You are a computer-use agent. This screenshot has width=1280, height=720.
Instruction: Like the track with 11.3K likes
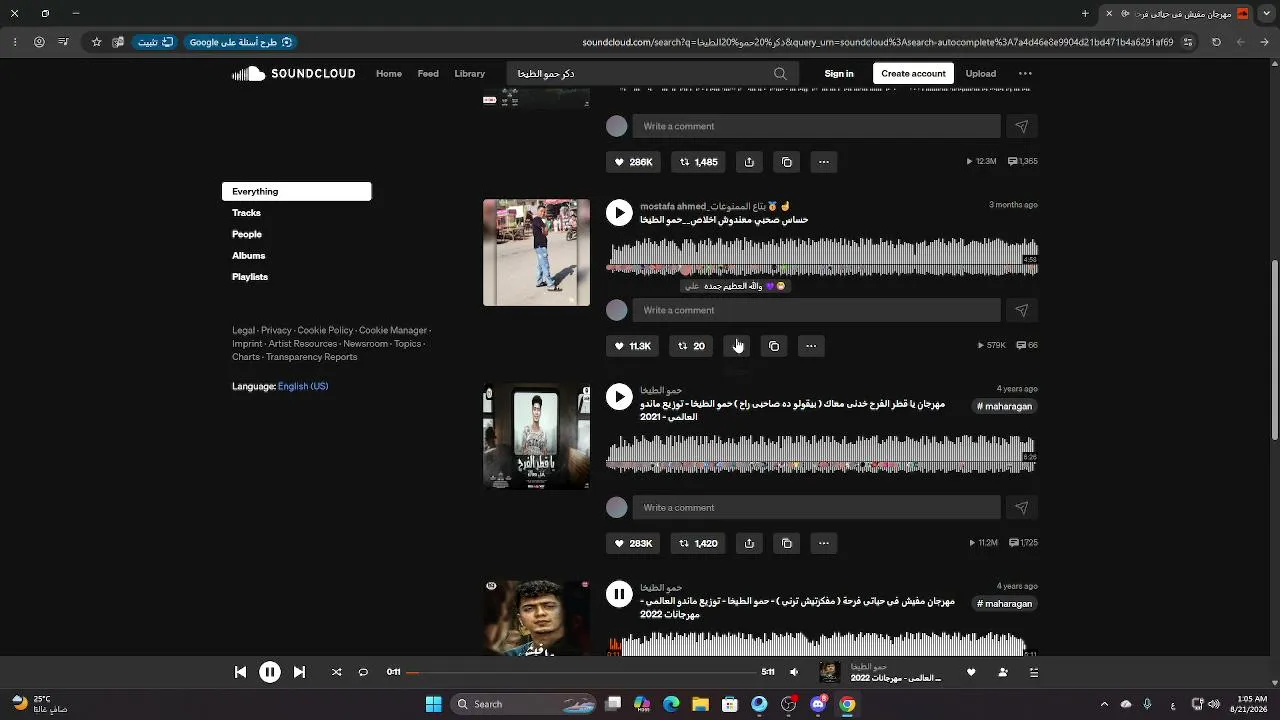point(633,346)
